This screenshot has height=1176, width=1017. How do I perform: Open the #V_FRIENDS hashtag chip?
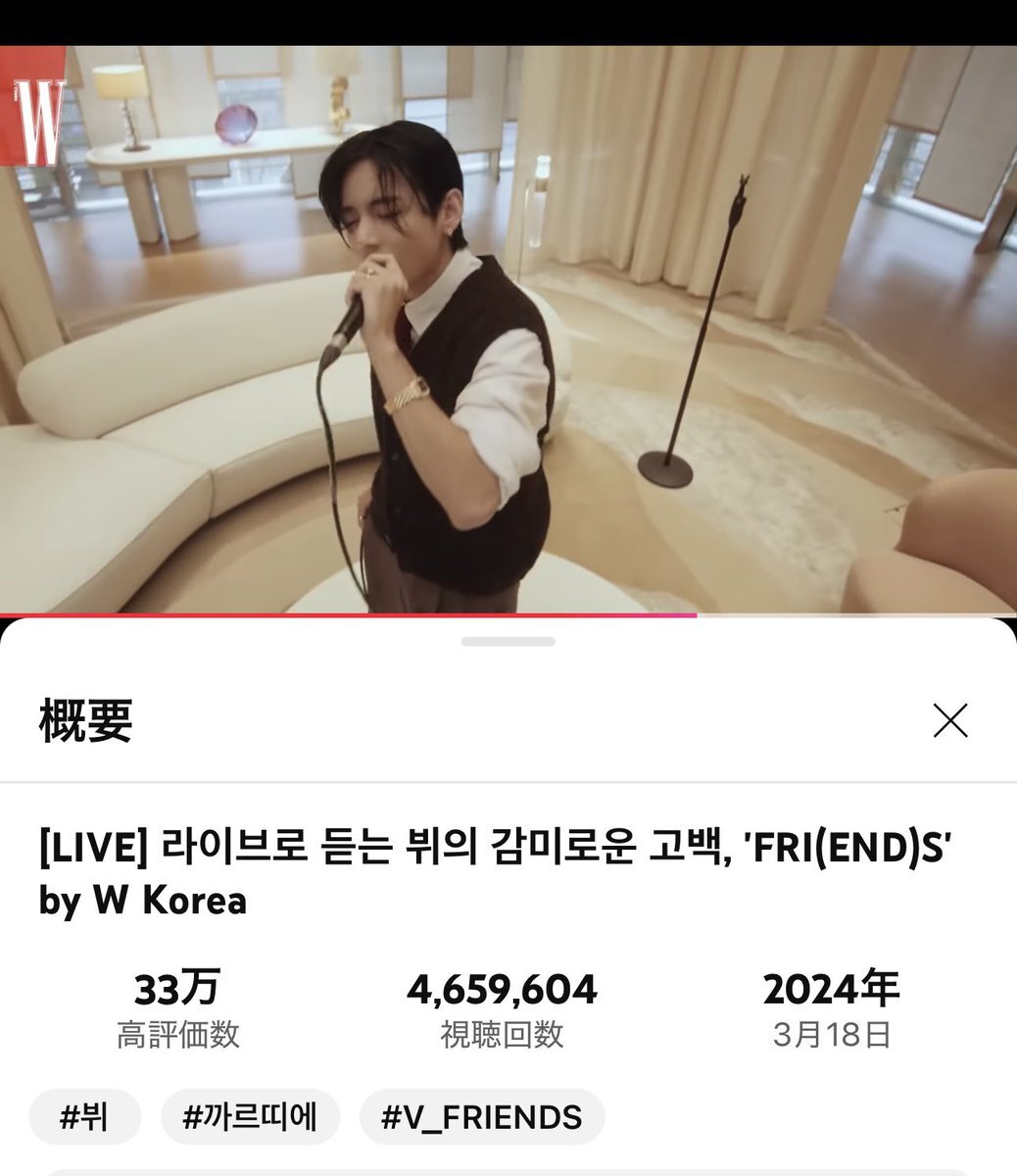(x=482, y=1116)
